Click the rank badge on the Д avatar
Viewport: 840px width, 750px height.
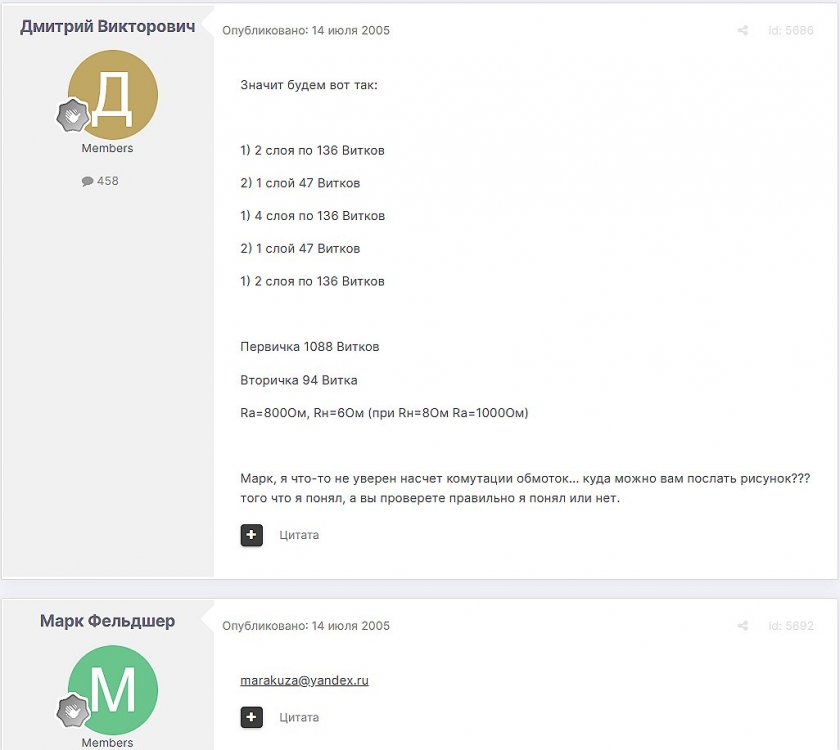coord(70,117)
